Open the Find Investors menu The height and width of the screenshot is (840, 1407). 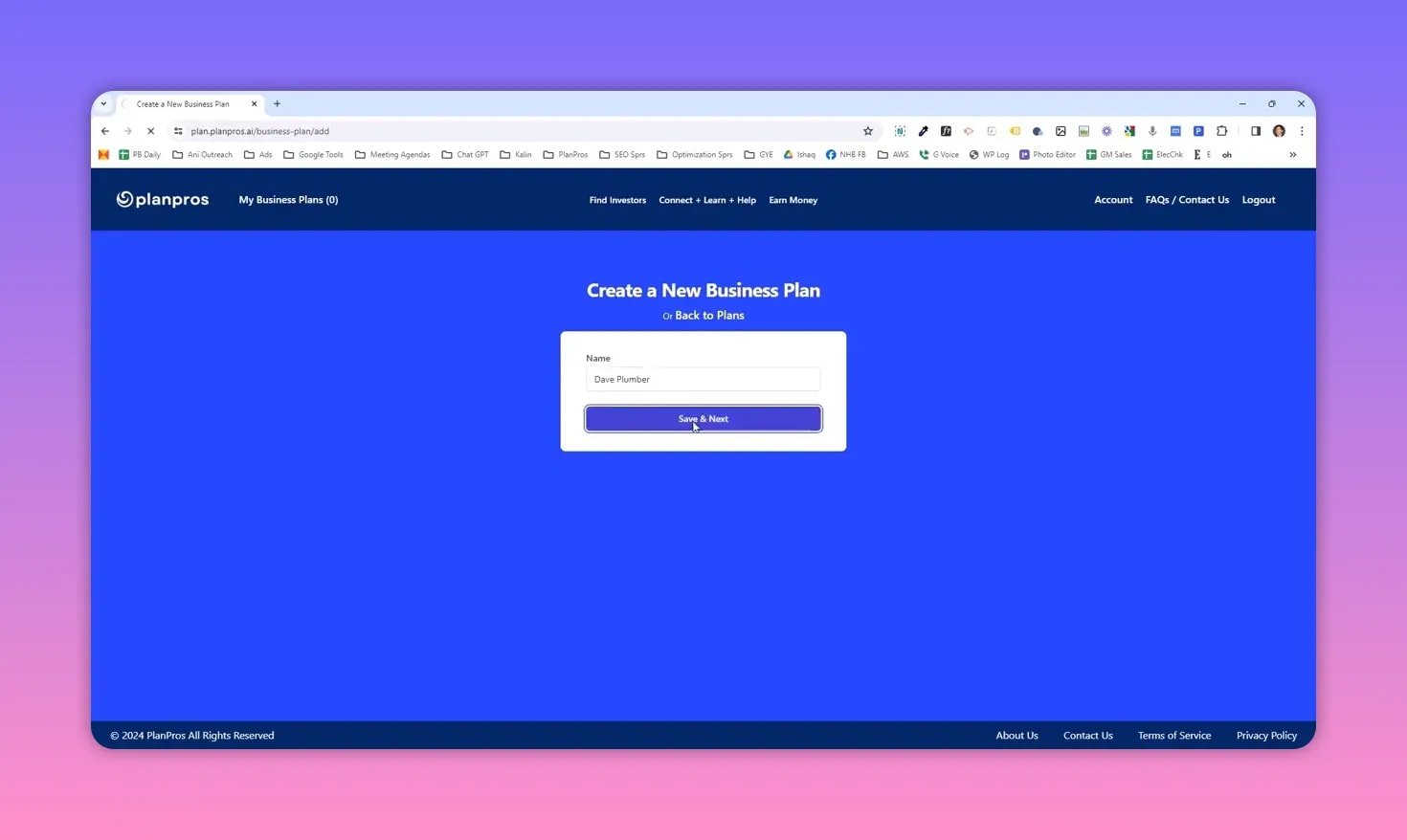pos(617,200)
